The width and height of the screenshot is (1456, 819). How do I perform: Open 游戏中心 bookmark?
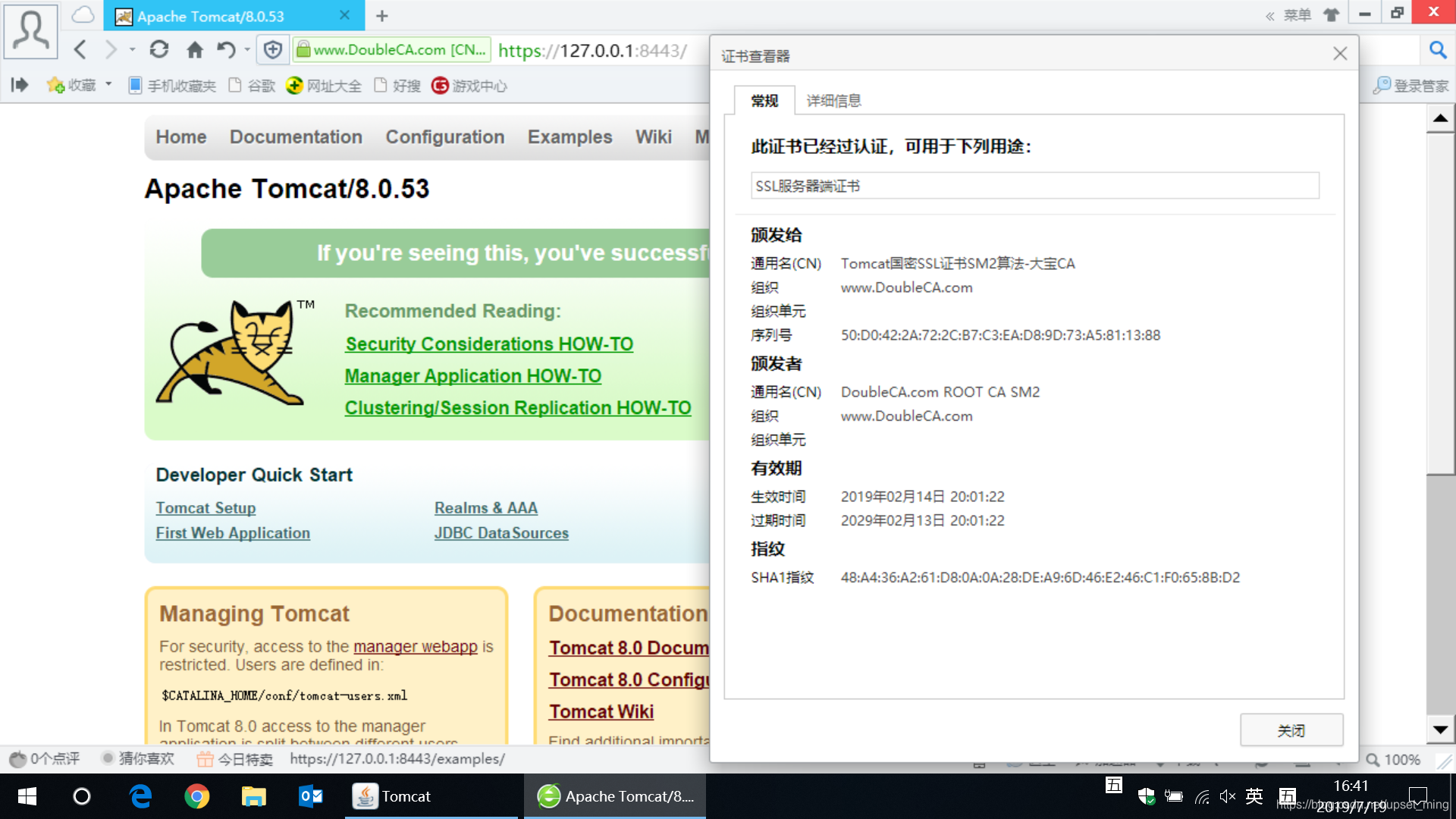click(469, 85)
